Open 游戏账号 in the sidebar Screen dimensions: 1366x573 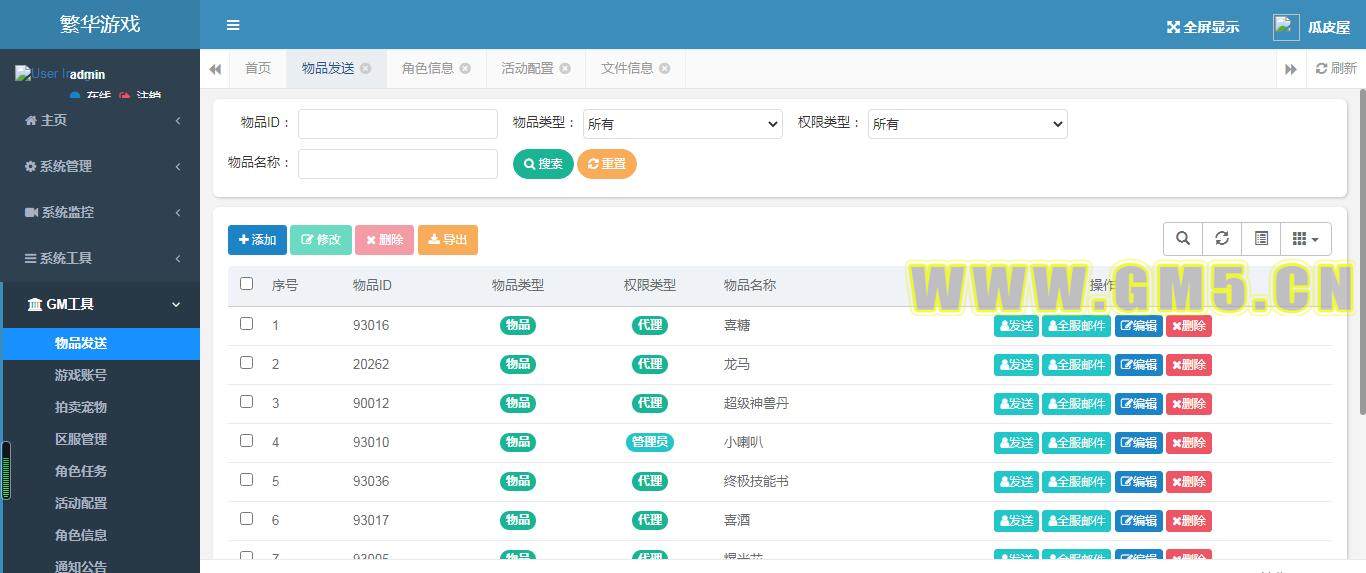tap(81, 375)
